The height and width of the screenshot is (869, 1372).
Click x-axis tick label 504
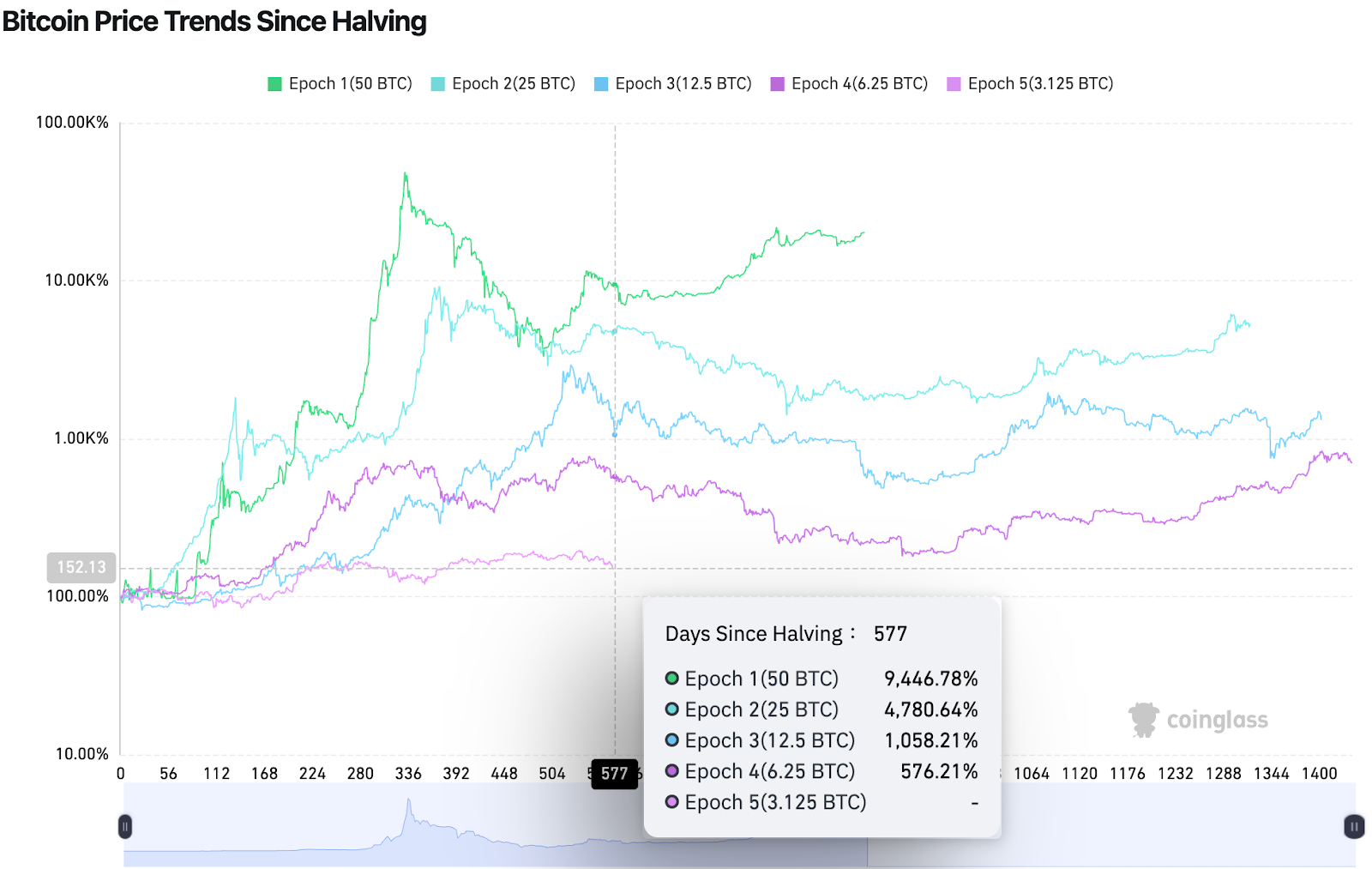552,773
